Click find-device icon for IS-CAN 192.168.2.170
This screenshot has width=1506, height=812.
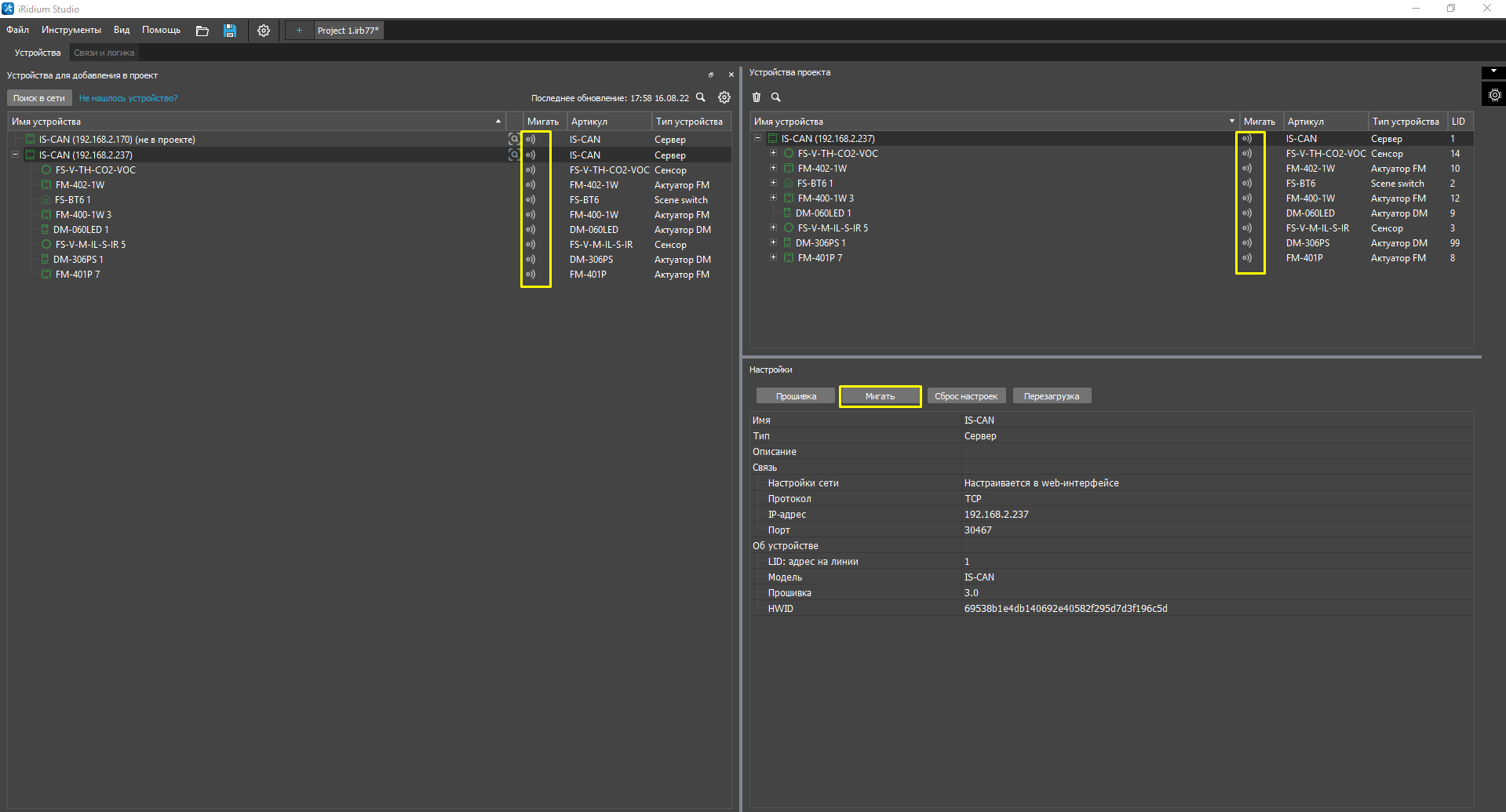coord(513,140)
